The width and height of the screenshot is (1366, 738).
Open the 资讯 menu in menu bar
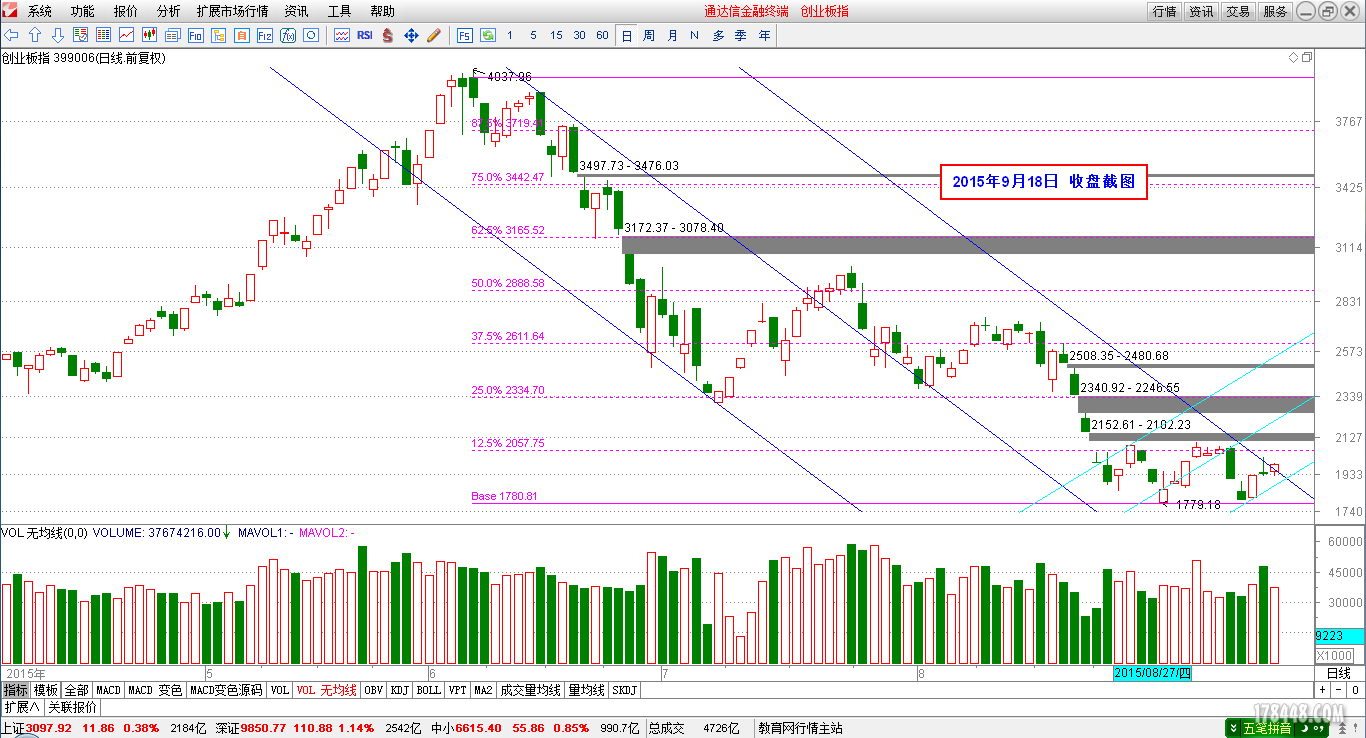pos(296,11)
